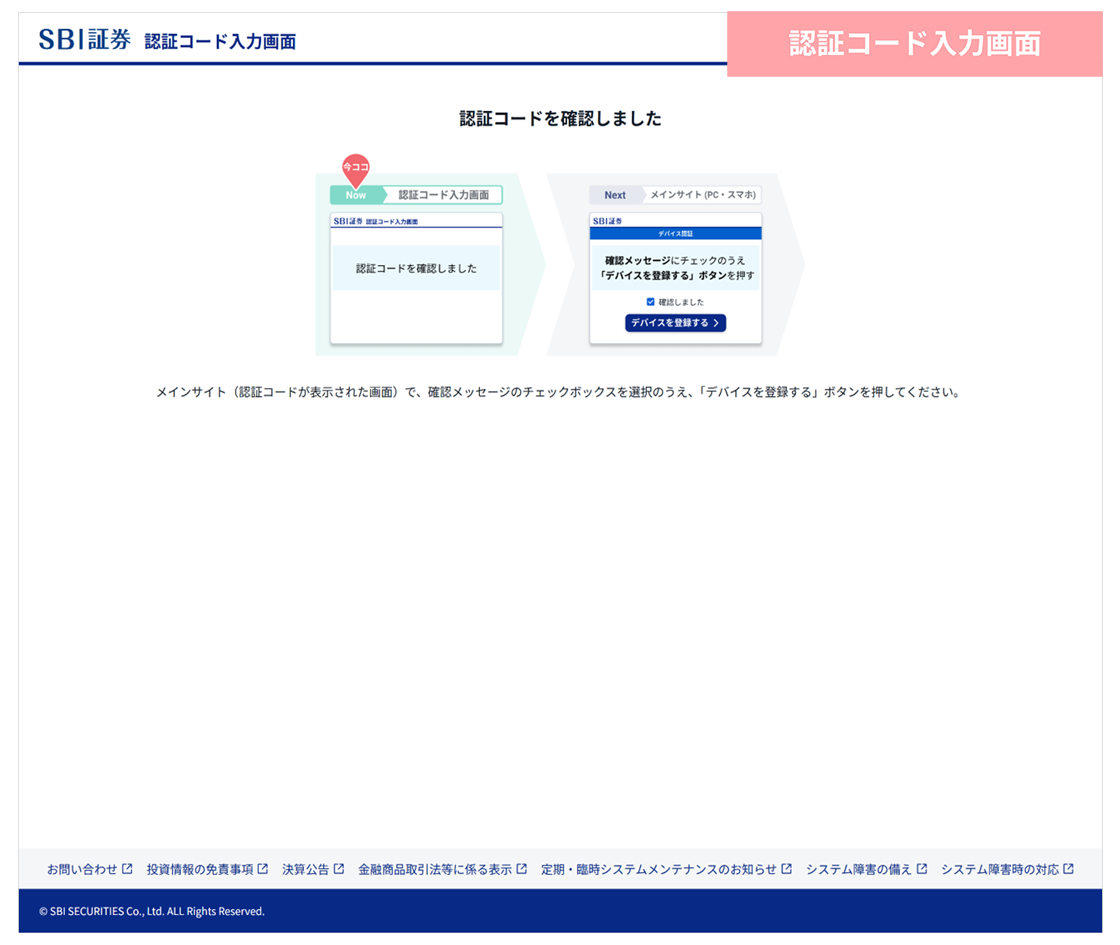Click external-link icon beside 投資情報の免責事項
1120x945 pixels.
click(x=262, y=869)
